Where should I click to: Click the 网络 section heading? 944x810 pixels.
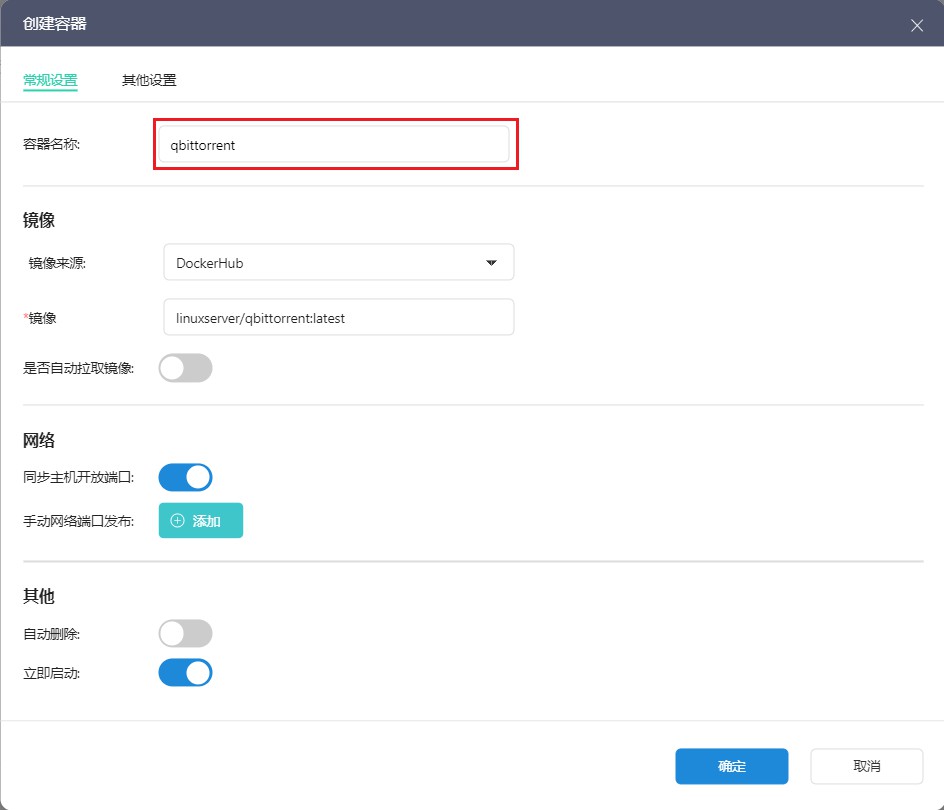39,441
